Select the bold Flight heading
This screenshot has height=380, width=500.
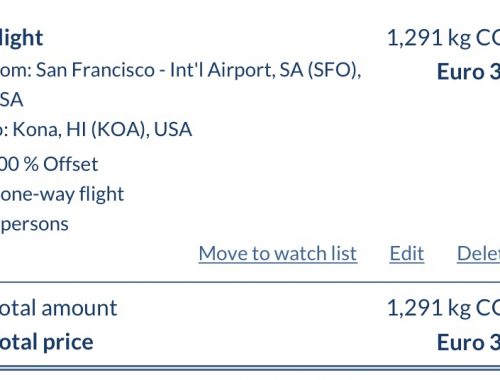pos(21,38)
